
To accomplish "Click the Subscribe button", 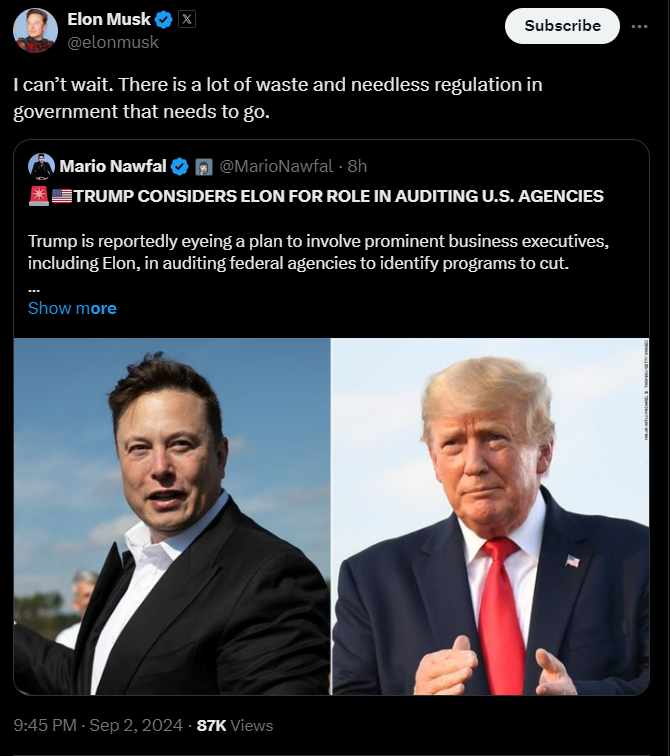I will pos(562,26).
